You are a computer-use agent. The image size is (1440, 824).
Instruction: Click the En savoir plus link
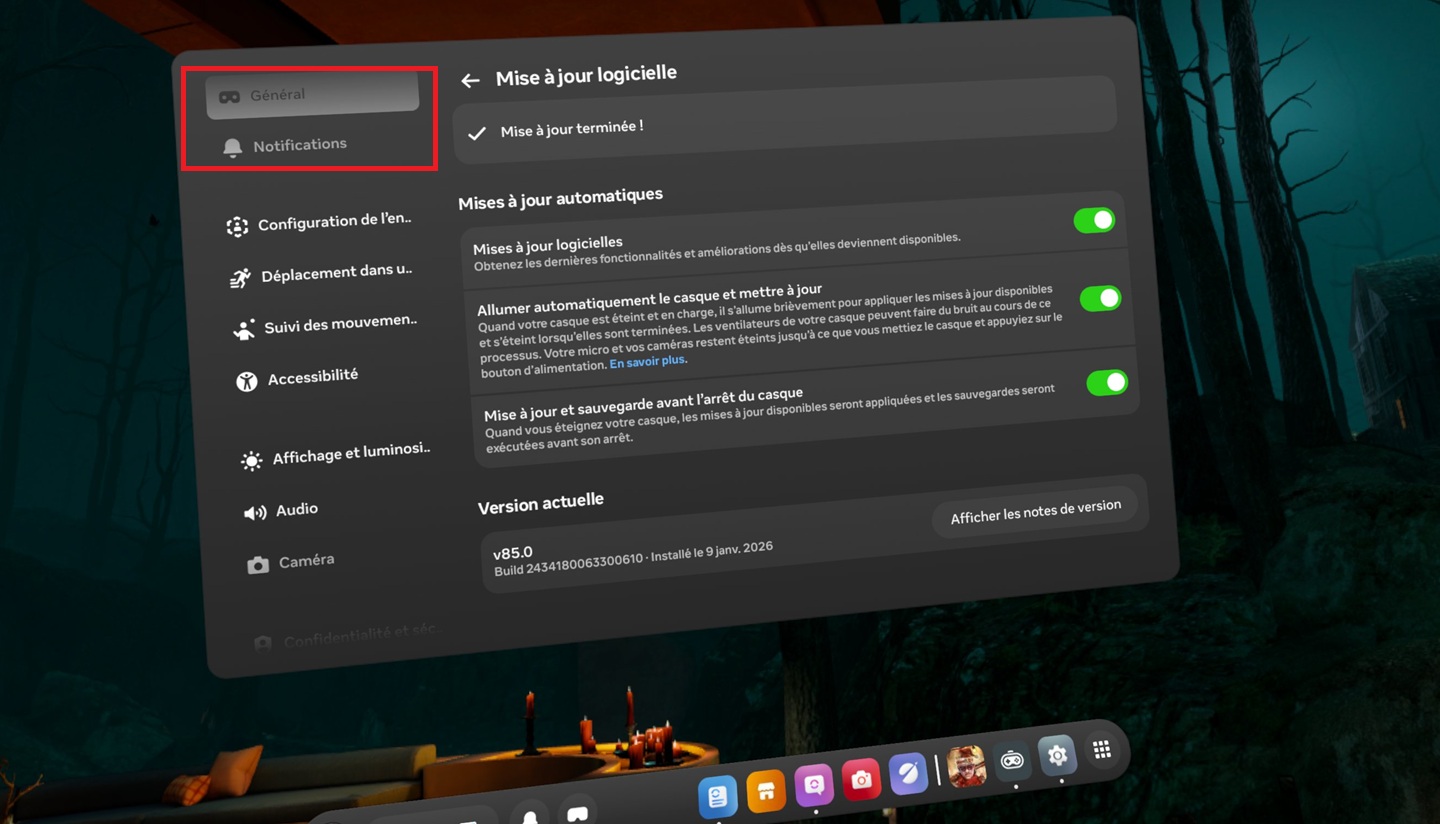tap(647, 362)
